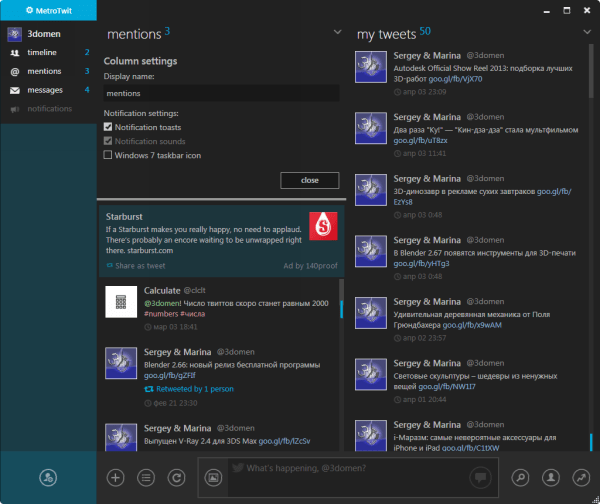Click the add column plus icon
Image resolution: width=600 pixels, height=504 pixels.
[x=115, y=478]
